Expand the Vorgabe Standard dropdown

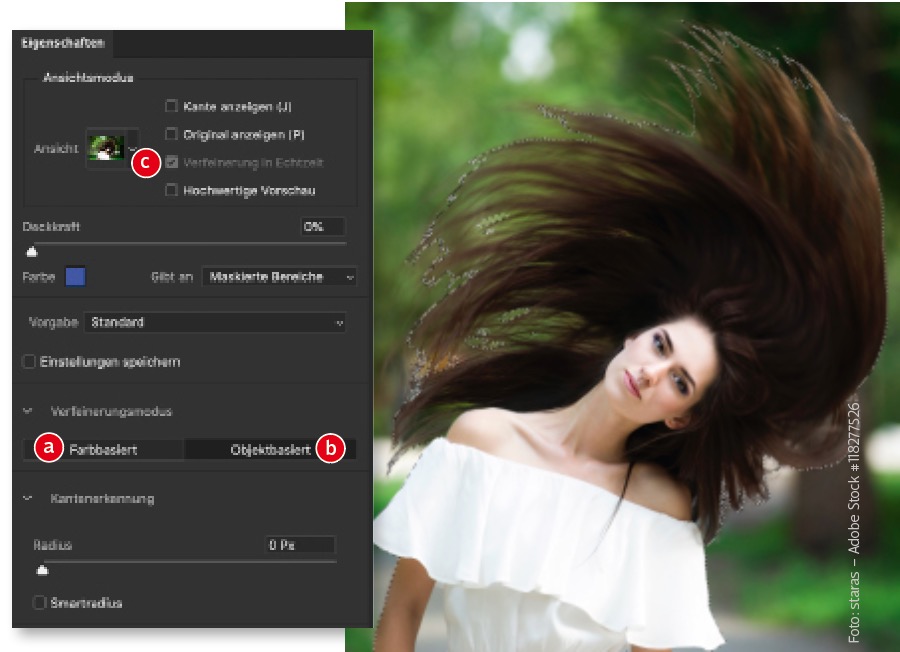coord(215,323)
